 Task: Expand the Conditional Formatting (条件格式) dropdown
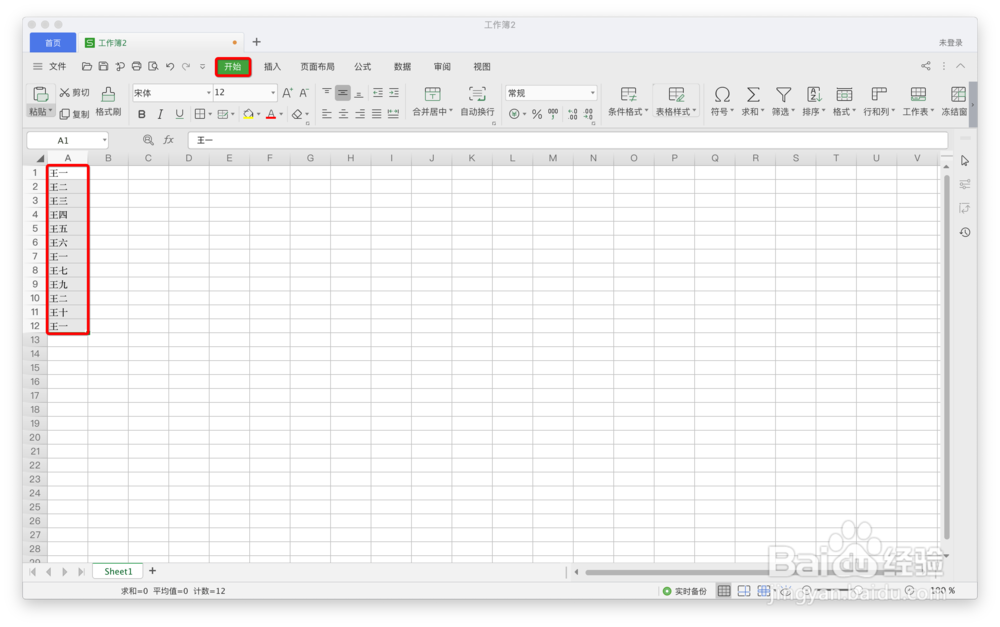tap(647, 111)
